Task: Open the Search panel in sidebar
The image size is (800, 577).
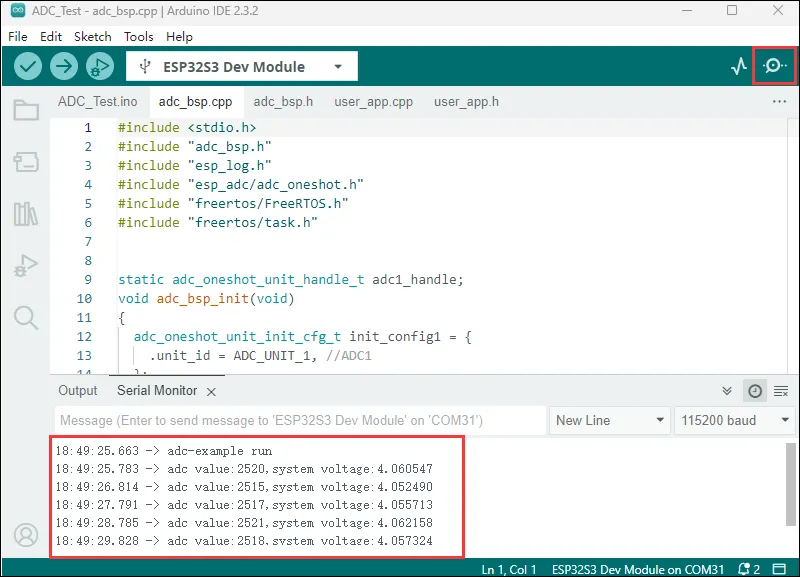Action: tap(26, 318)
